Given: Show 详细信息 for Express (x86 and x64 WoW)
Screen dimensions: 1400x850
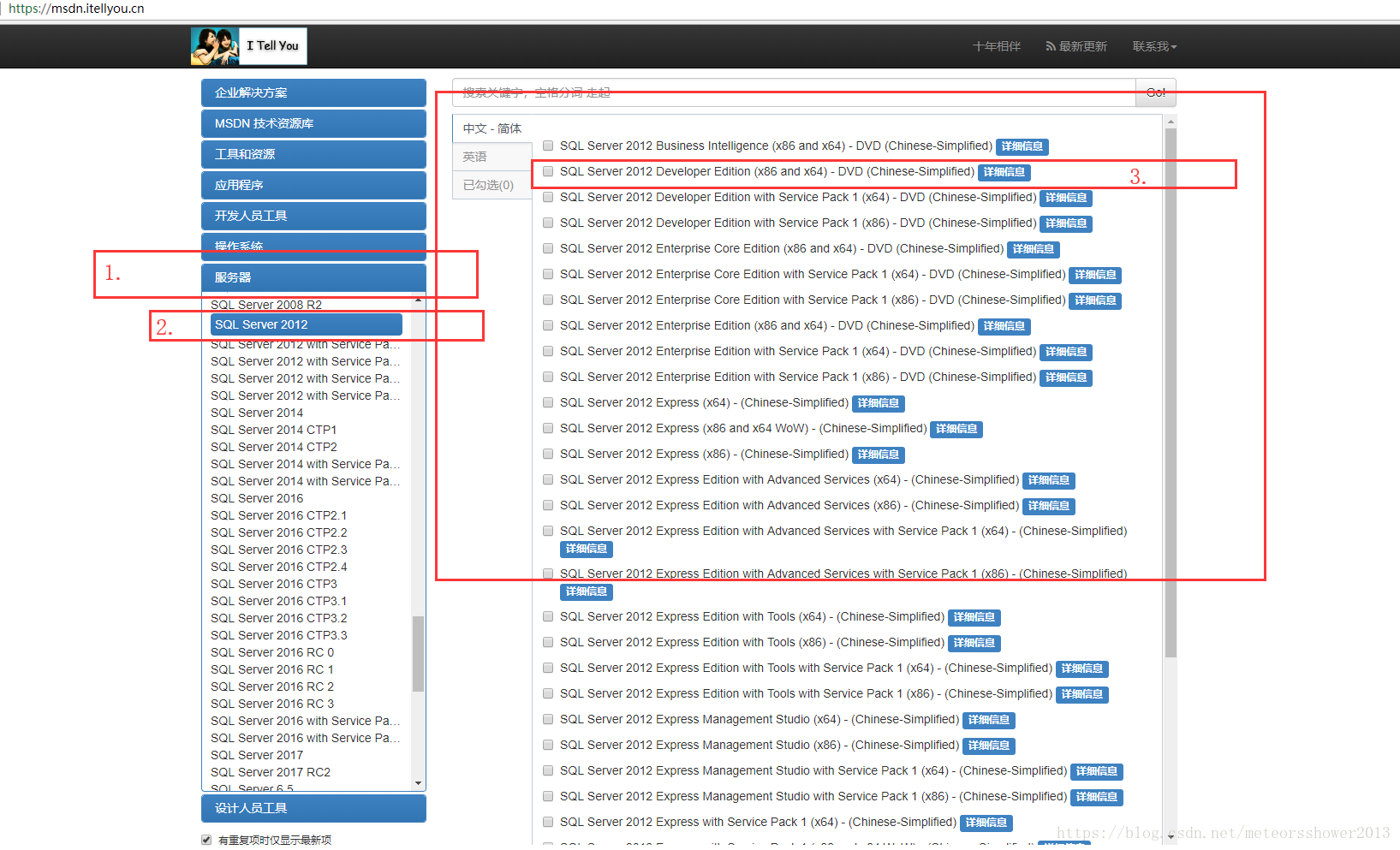Looking at the screenshot, I should tap(956, 429).
